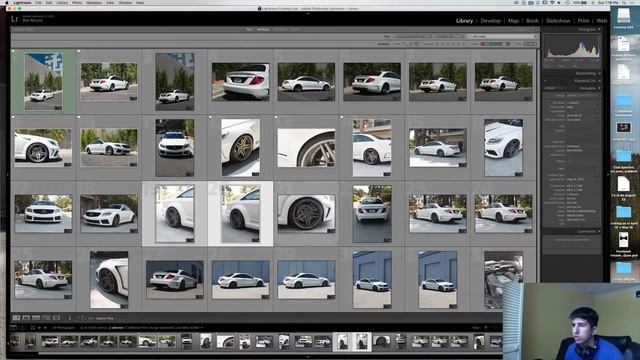Filter by unflagged photos icon

411,44
